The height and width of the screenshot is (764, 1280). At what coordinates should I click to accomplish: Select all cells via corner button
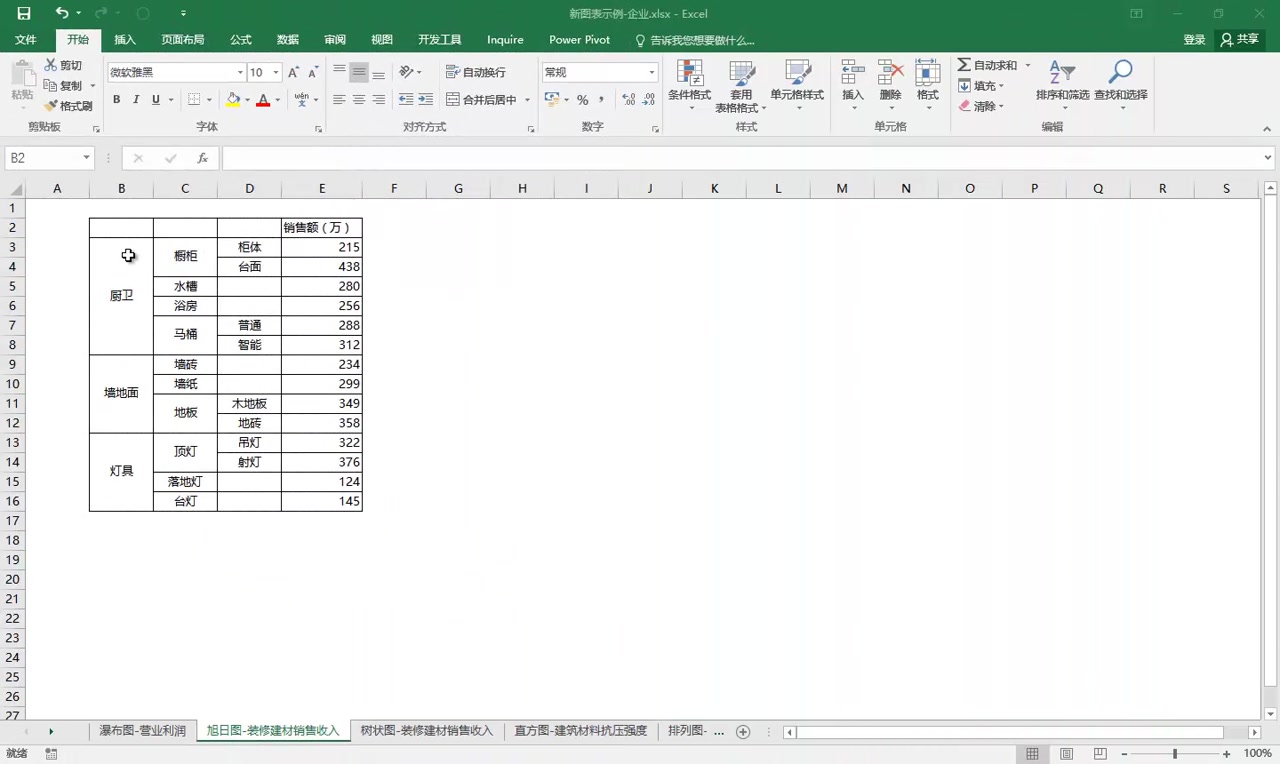click(15, 189)
